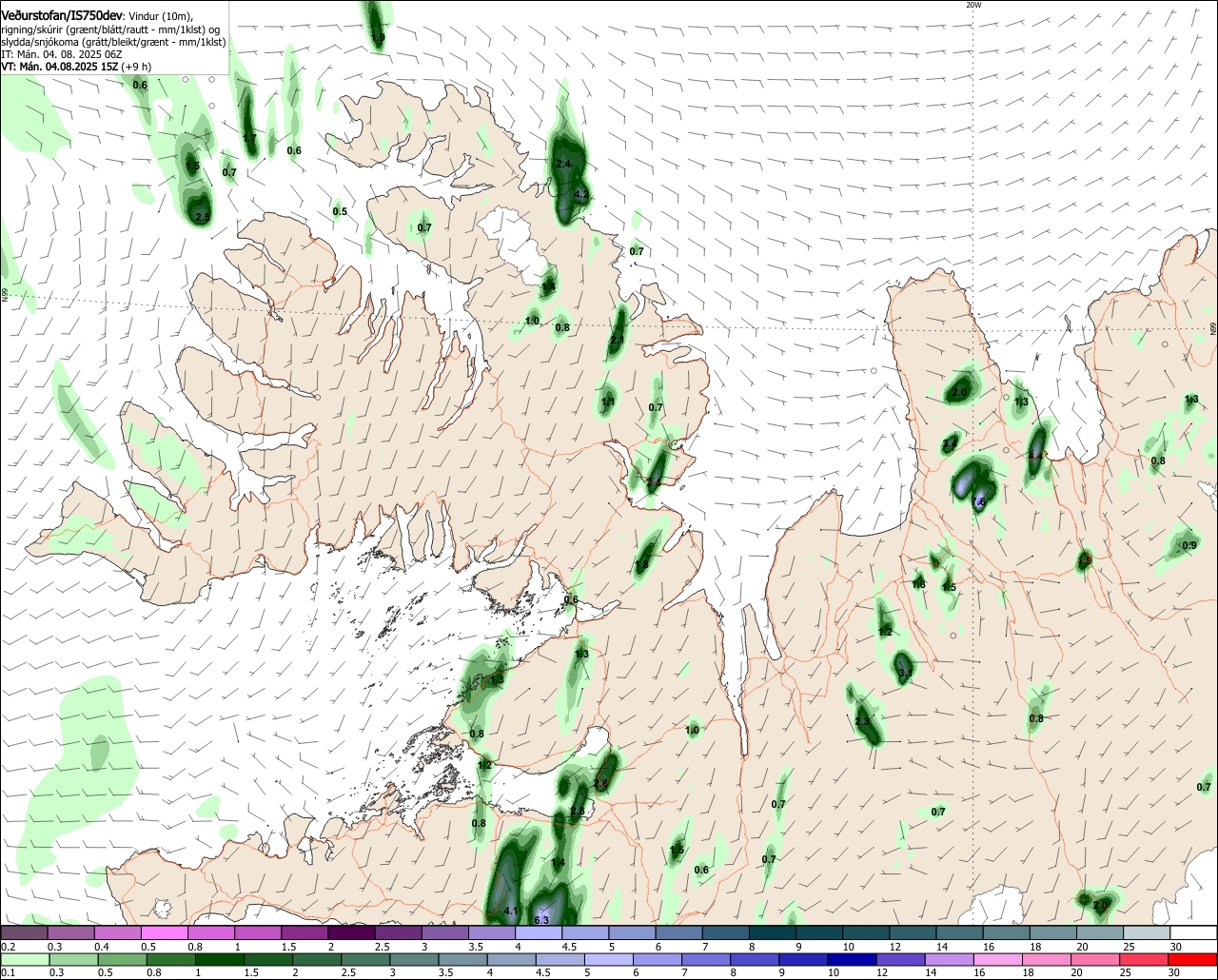The image size is (1218, 980).
Task: Click the legend label '18' in the top row
Action: (x=1036, y=947)
